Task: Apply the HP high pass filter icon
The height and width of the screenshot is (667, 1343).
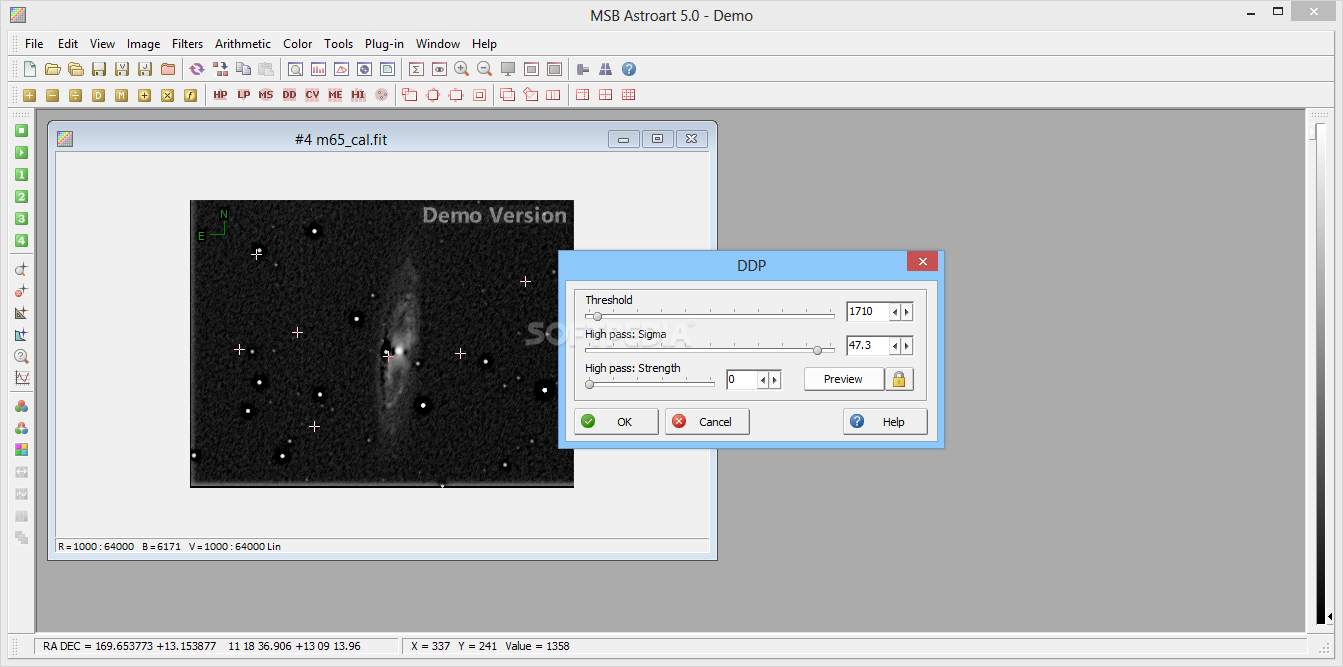Action: pos(220,95)
